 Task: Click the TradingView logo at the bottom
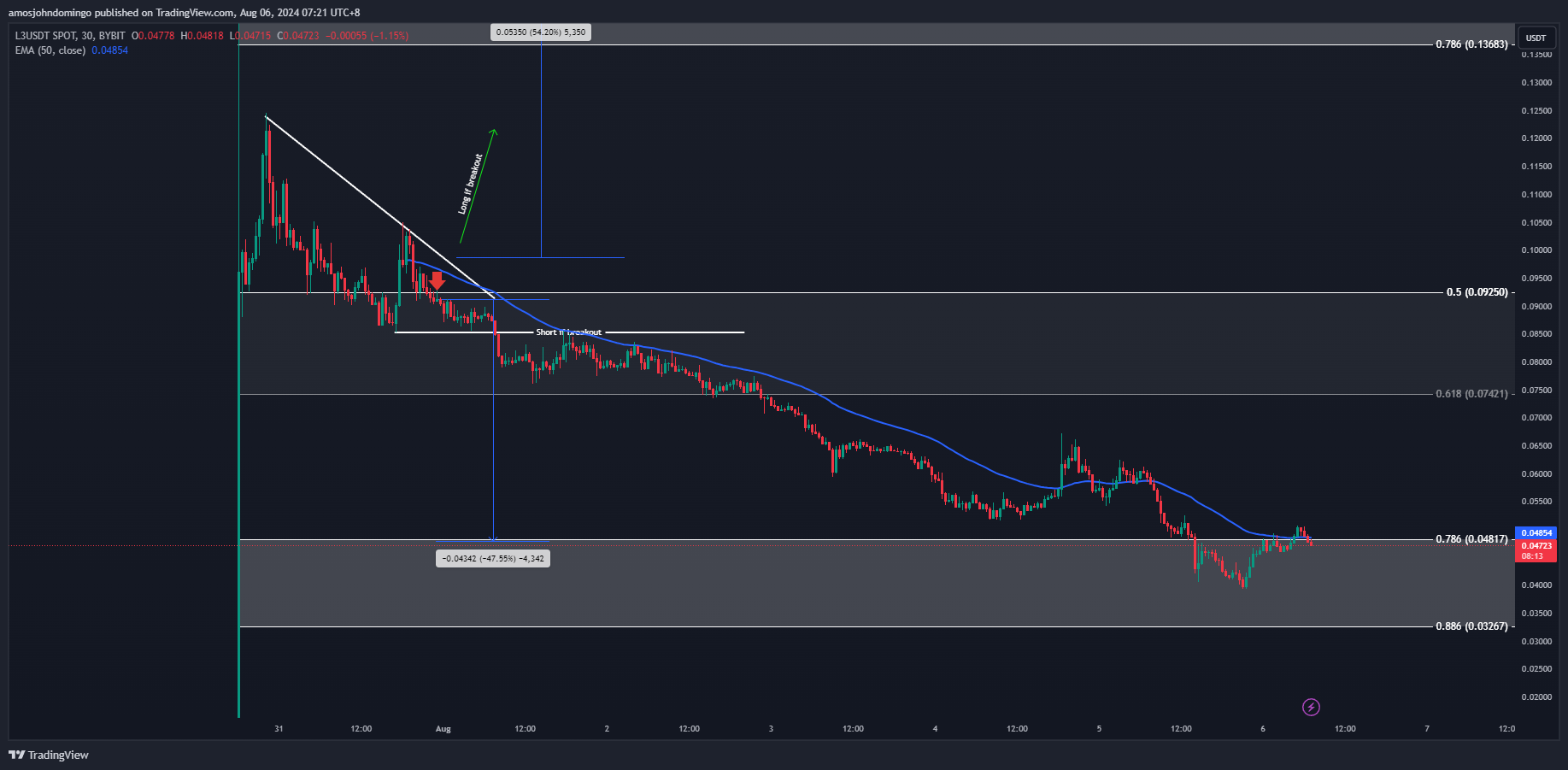click(49, 755)
